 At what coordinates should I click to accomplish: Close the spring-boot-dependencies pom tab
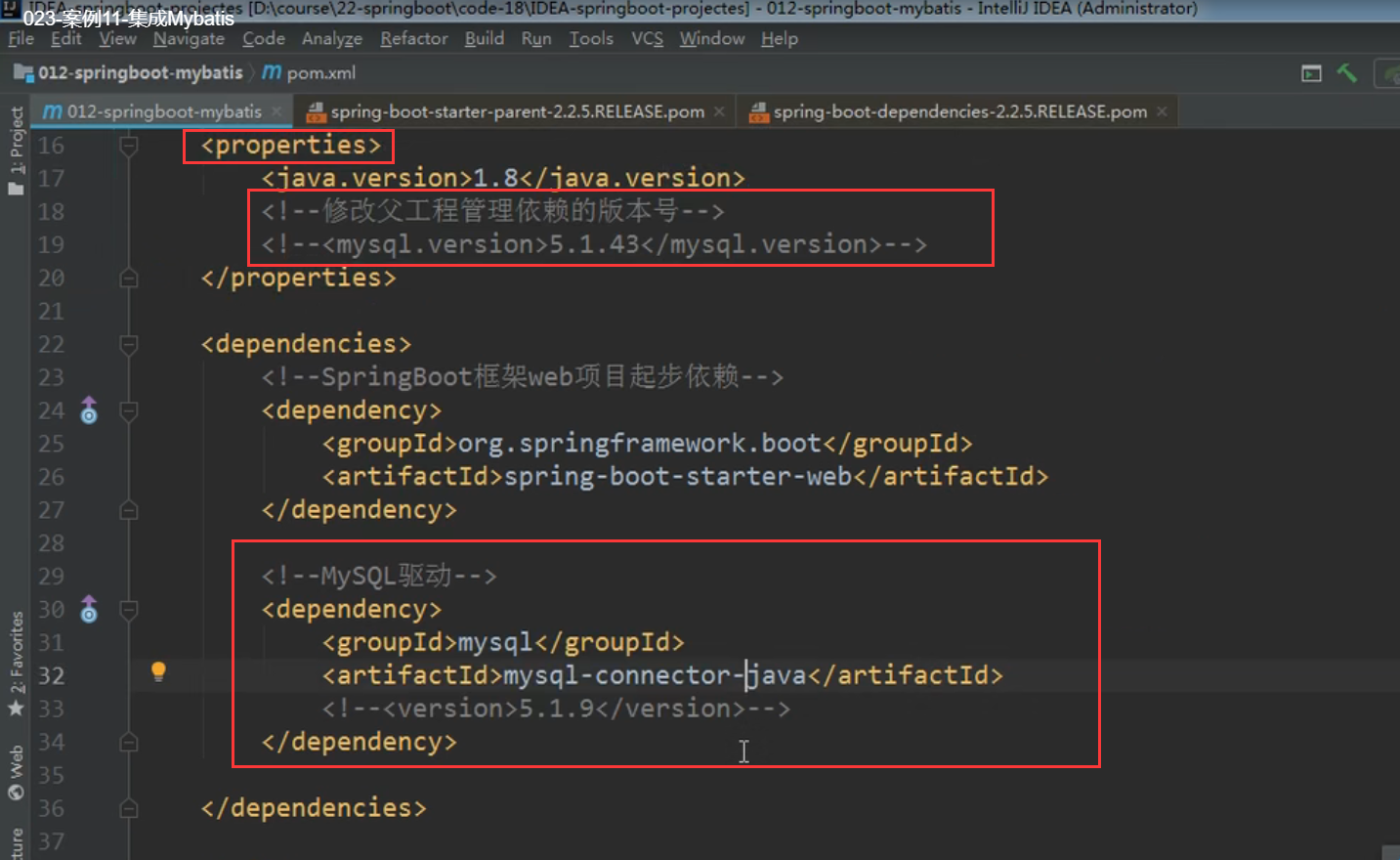tap(1162, 111)
